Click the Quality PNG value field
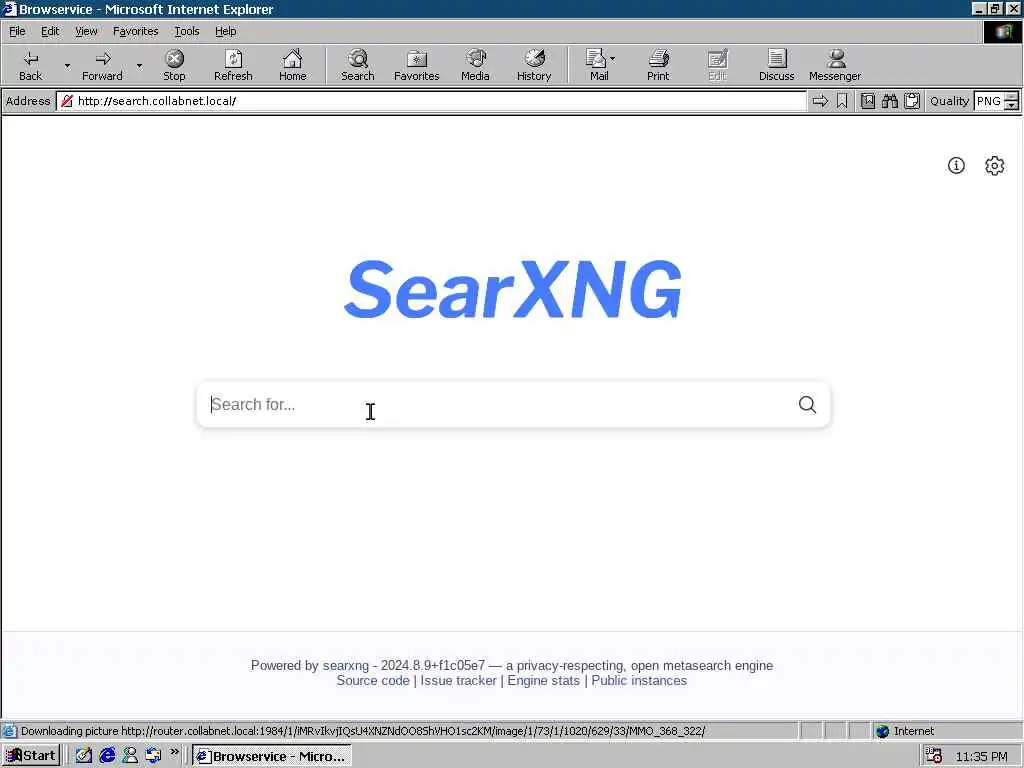 pyautogui.click(x=989, y=101)
